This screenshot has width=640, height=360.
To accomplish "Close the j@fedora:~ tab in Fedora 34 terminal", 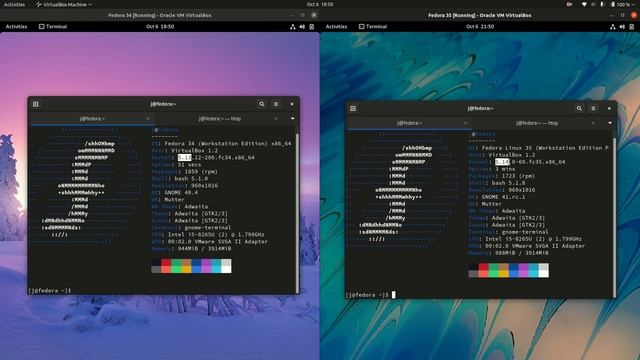I will click(x=148, y=119).
